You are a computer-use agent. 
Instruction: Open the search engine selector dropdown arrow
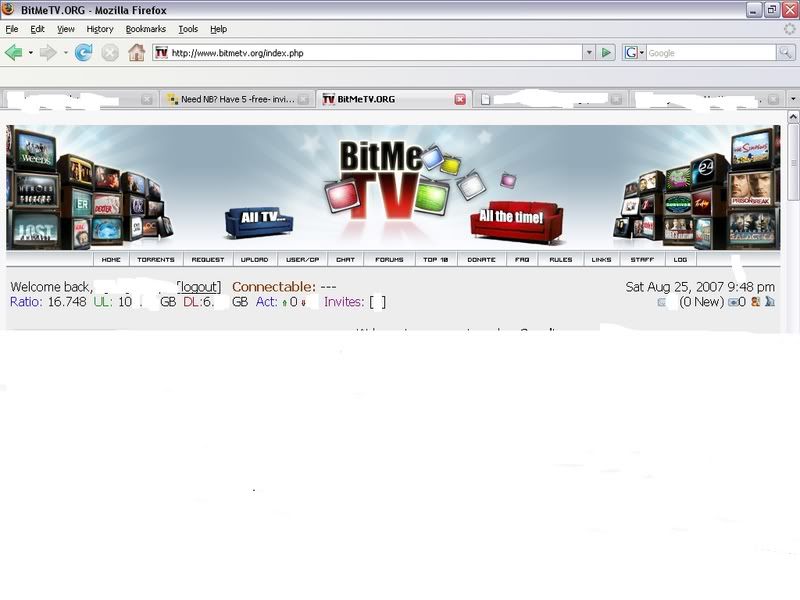641,53
